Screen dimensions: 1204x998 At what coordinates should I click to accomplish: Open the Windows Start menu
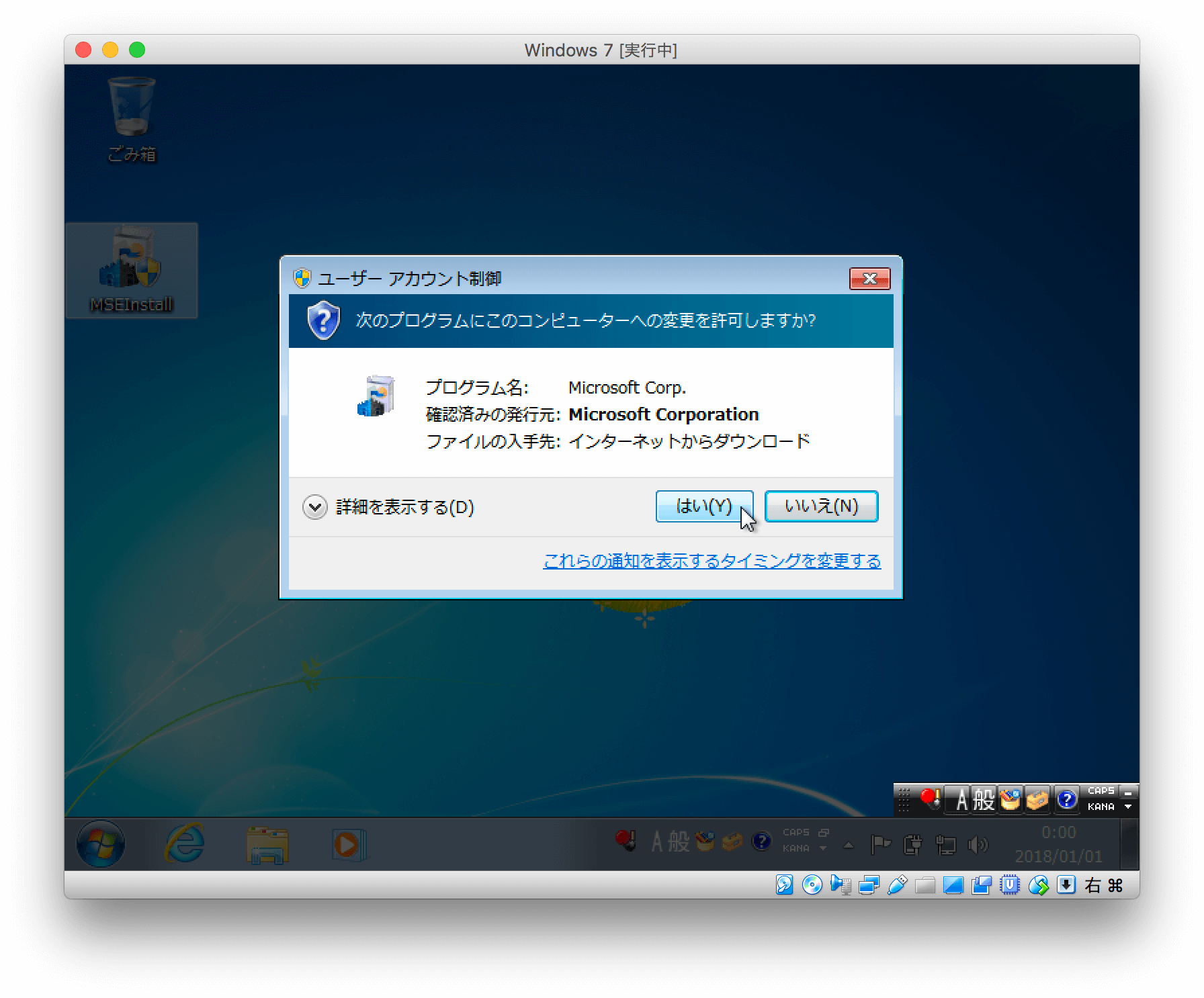click(x=100, y=844)
